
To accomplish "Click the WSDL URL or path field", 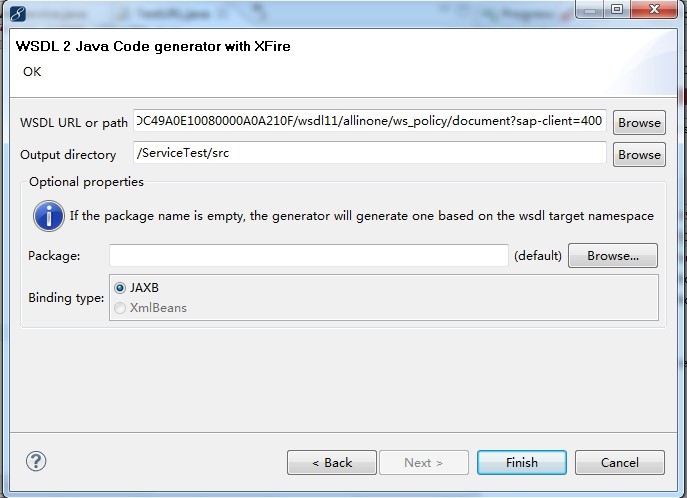I will pyautogui.click(x=370, y=122).
